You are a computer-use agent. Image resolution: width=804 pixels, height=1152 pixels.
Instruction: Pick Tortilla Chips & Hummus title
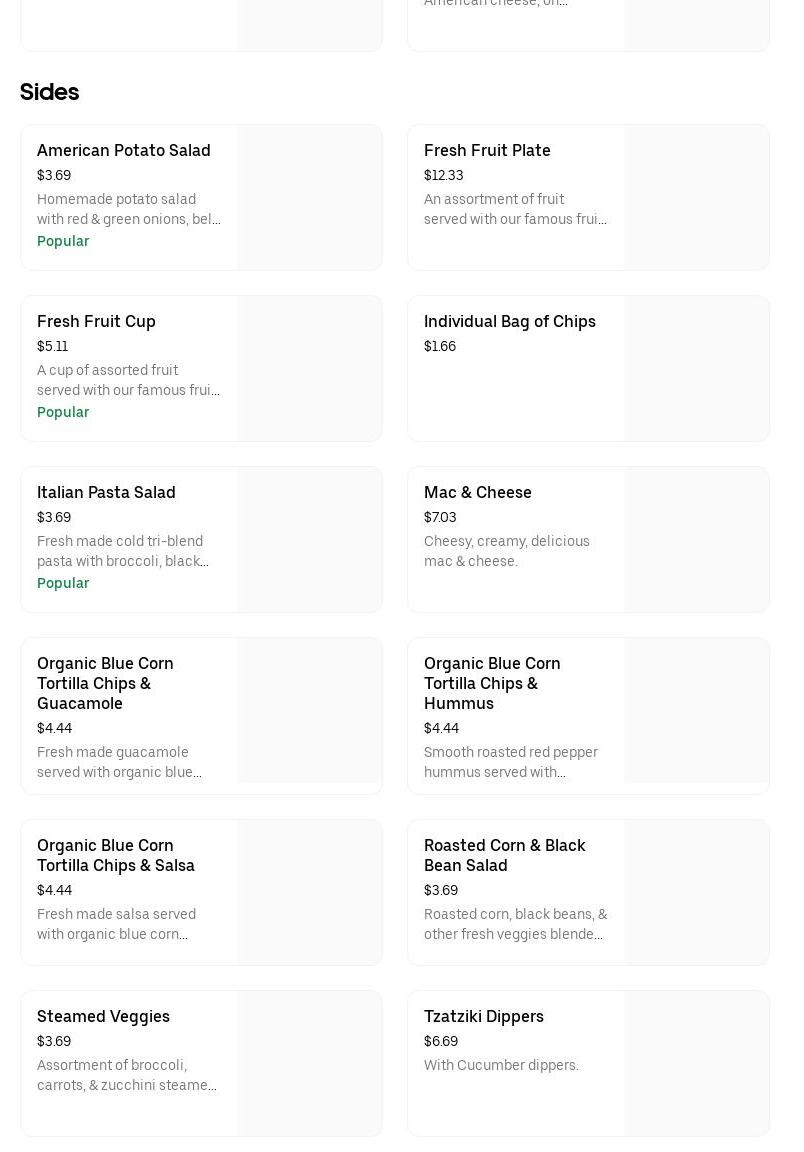492,683
